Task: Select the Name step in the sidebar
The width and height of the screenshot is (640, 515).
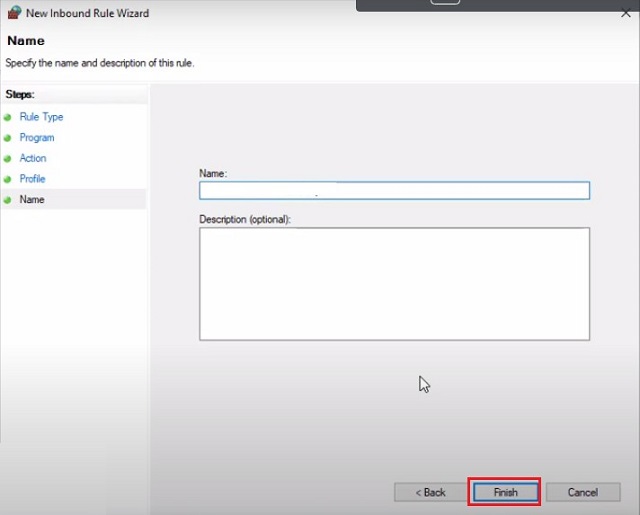Action: point(32,200)
